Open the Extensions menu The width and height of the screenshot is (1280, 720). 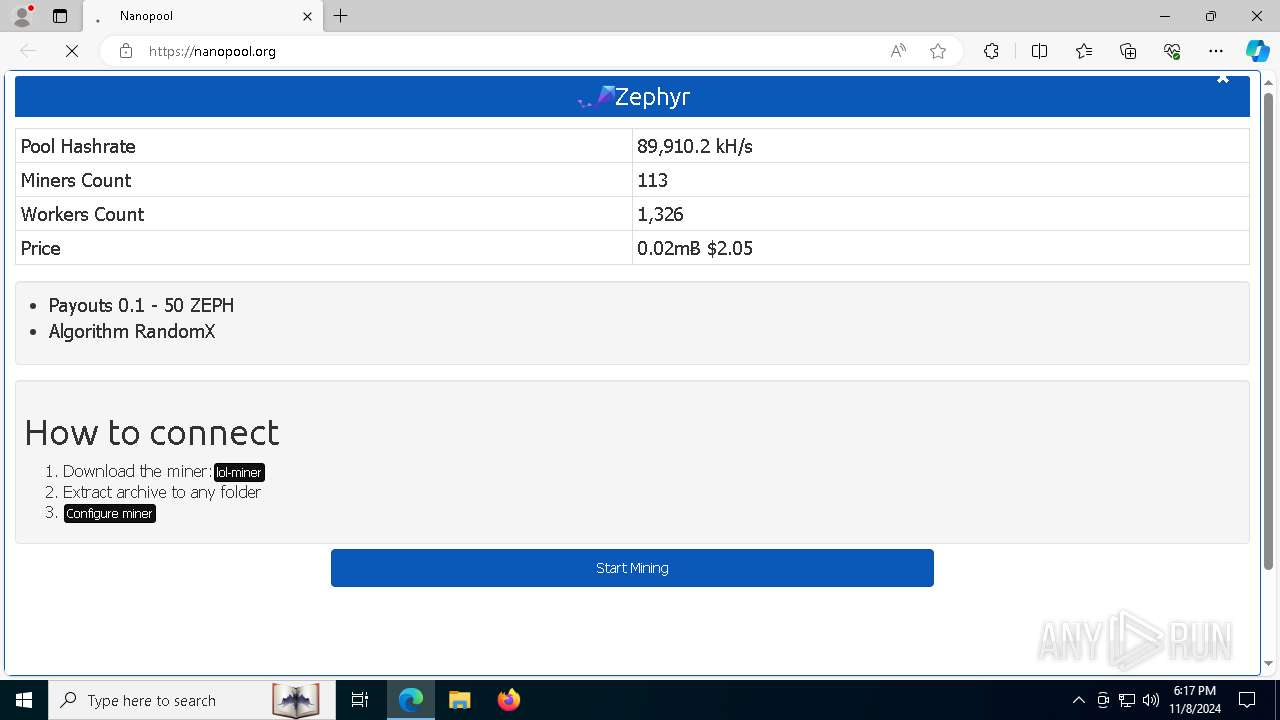click(991, 51)
